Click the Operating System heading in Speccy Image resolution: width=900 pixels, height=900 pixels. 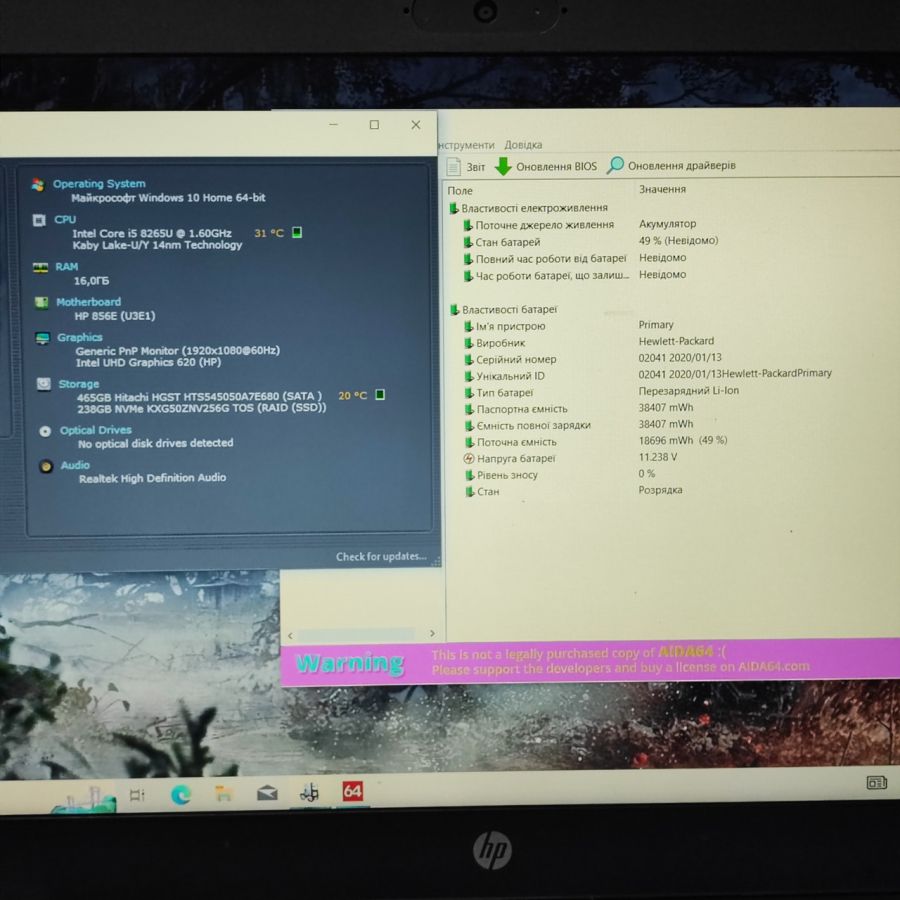click(99, 184)
